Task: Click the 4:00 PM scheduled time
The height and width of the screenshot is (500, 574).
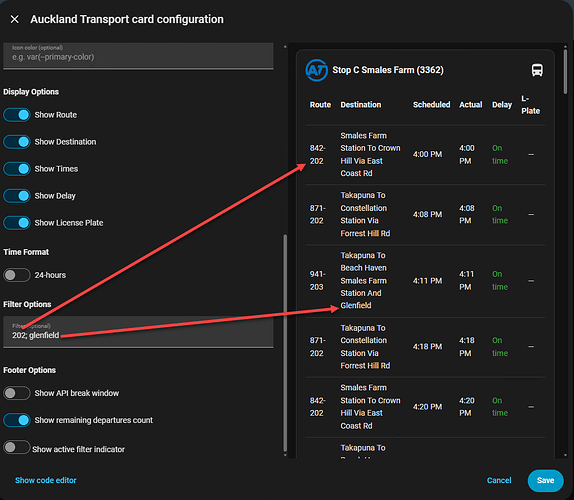Action: pyautogui.click(x=428, y=154)
